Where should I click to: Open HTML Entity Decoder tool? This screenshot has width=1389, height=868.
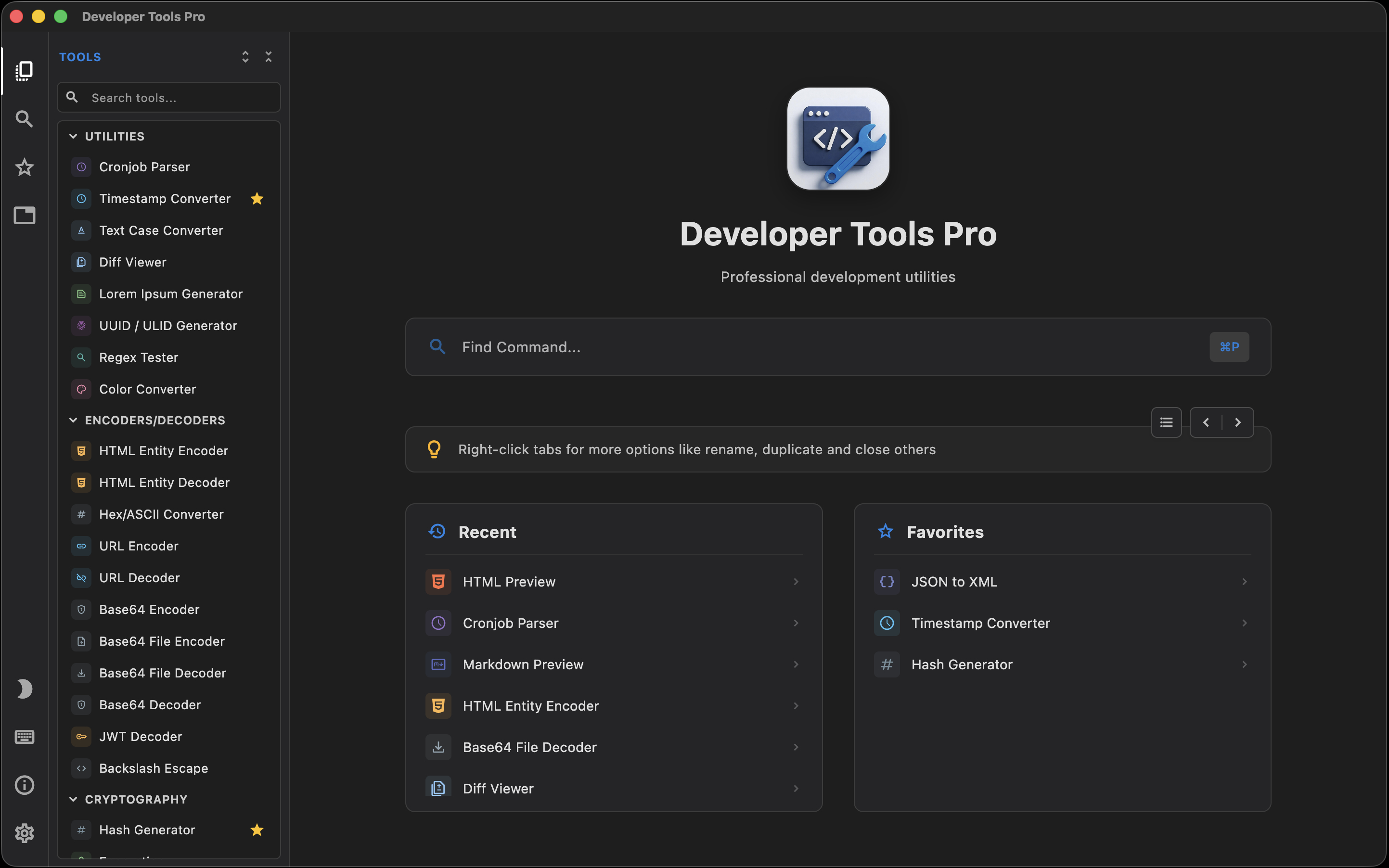point(169,483)
